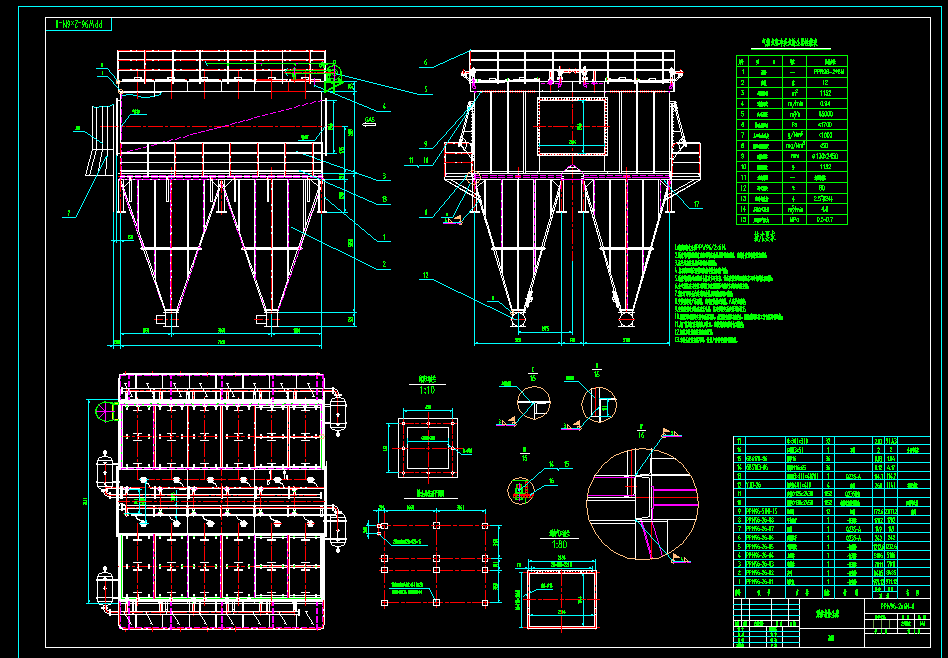Click the small detail circle with green bolt
948x658 pixels.
[520, 490]
